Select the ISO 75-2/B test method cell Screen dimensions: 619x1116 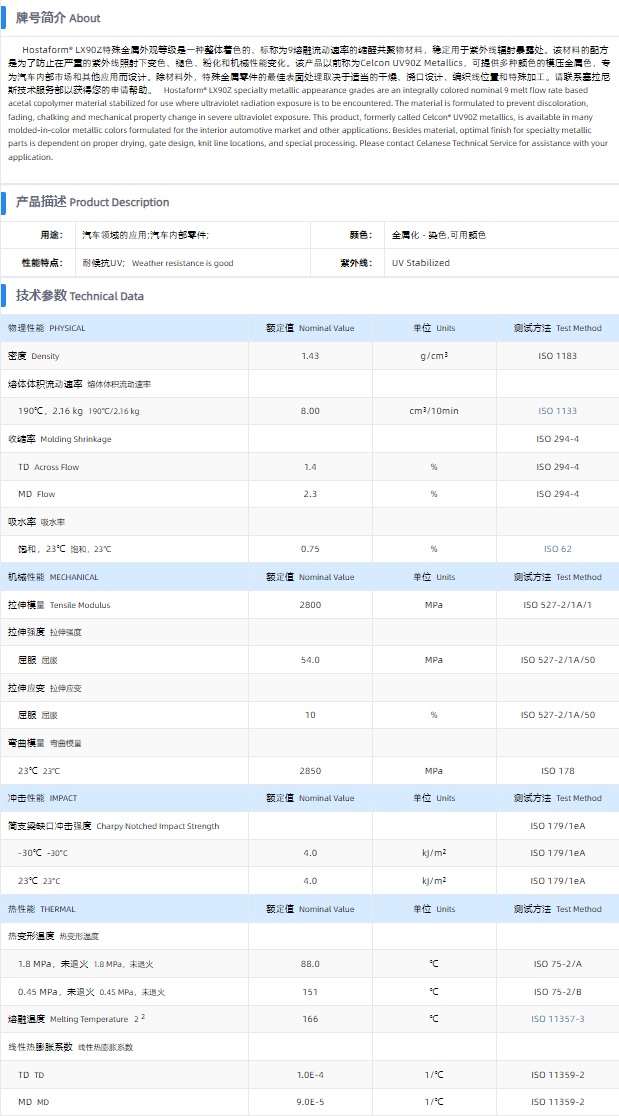coord(558,991)
